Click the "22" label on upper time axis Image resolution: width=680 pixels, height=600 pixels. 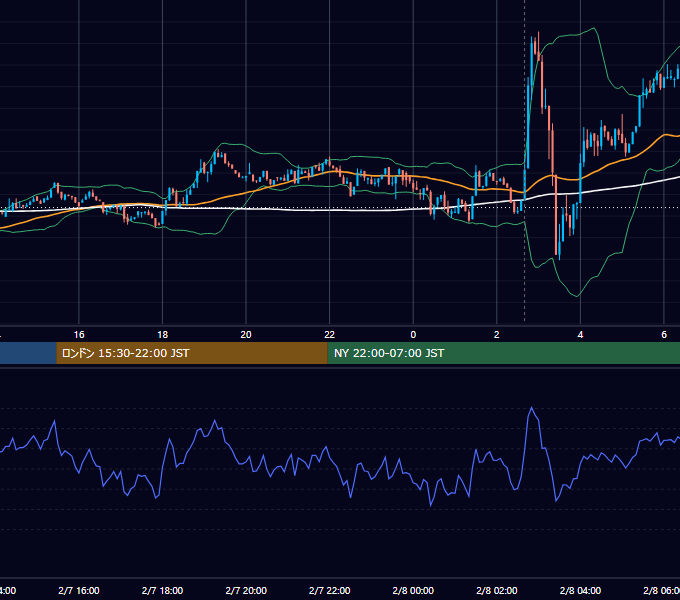[330, 335]
